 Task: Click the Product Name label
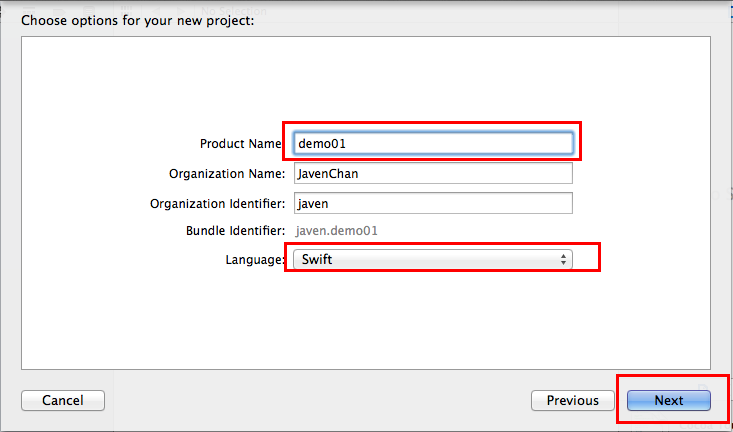pos(240,144)
